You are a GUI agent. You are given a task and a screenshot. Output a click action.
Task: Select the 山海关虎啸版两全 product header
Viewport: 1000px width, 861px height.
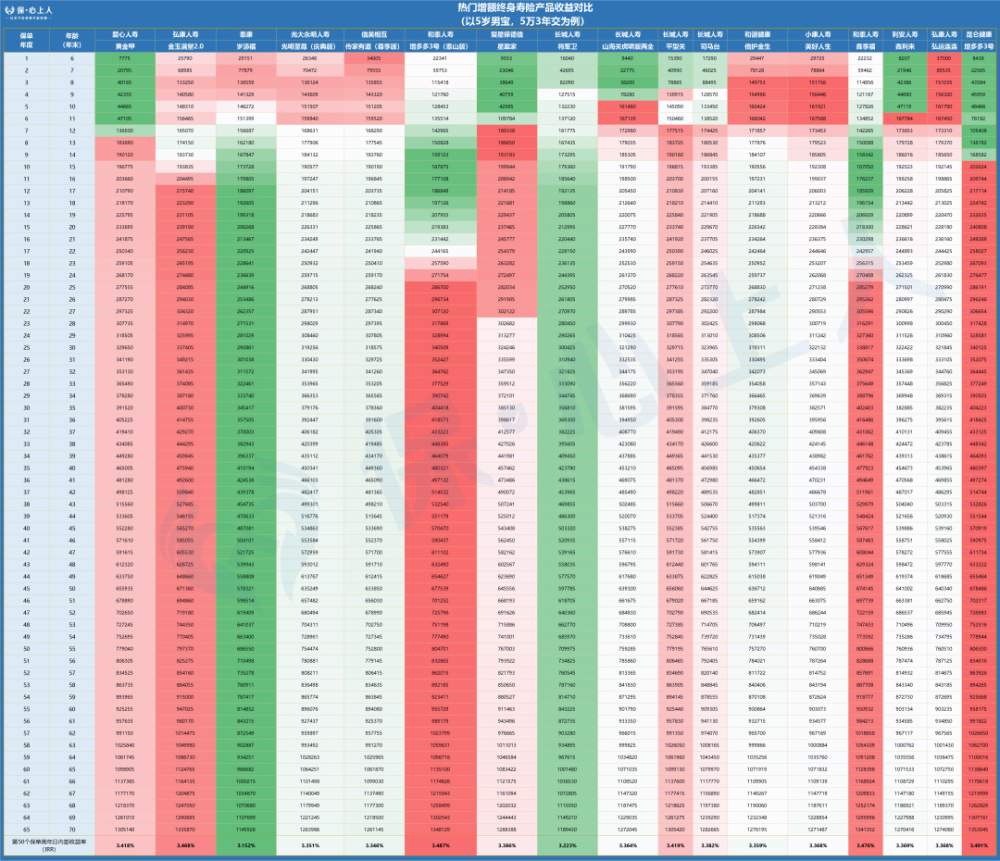tap(628, 47)
